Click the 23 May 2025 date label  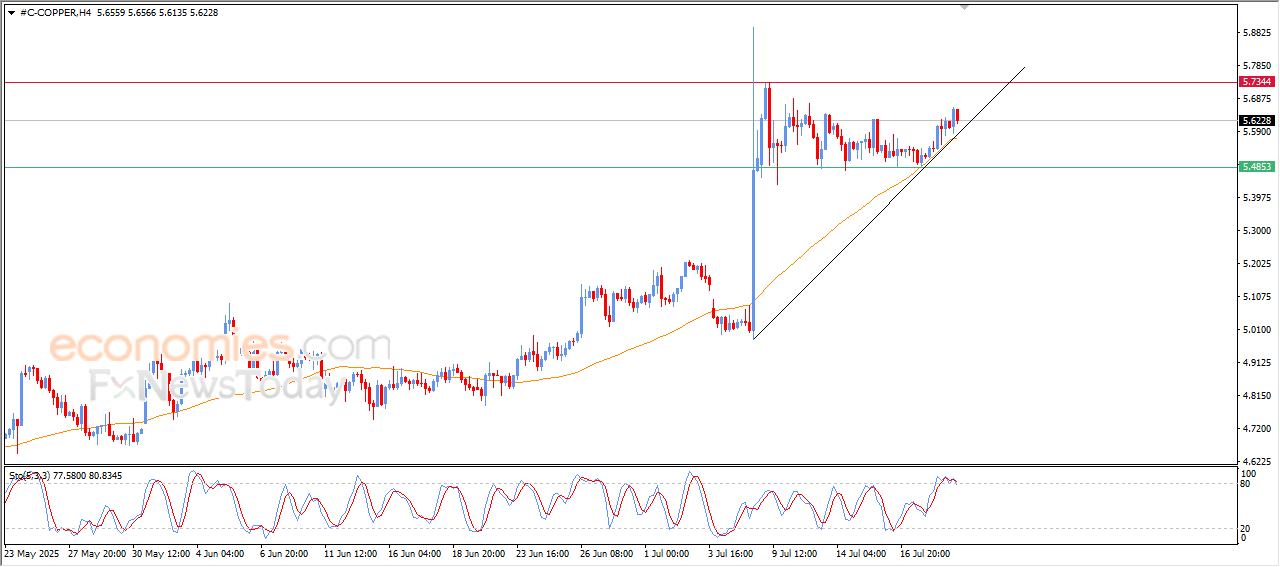click(32, 553)
